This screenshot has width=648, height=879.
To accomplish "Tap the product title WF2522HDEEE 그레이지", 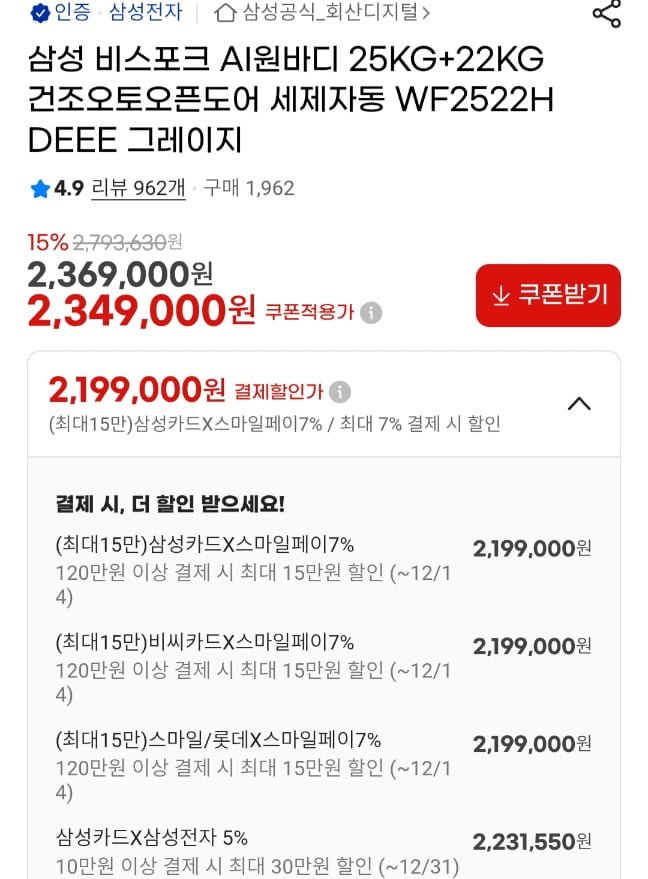I will click(291, 99).
